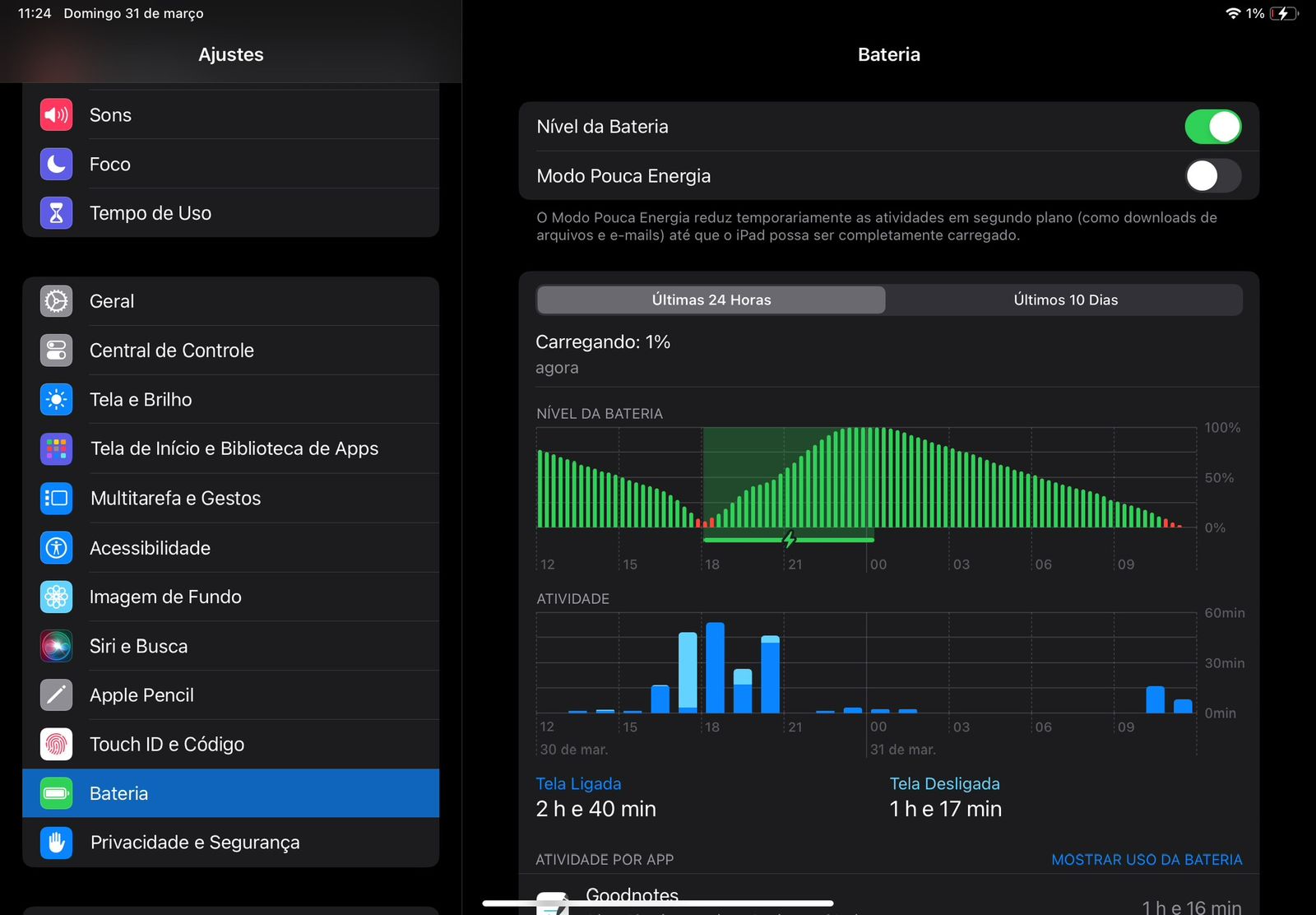Open Tempo de Uso hourglass icon

(56, 213)
